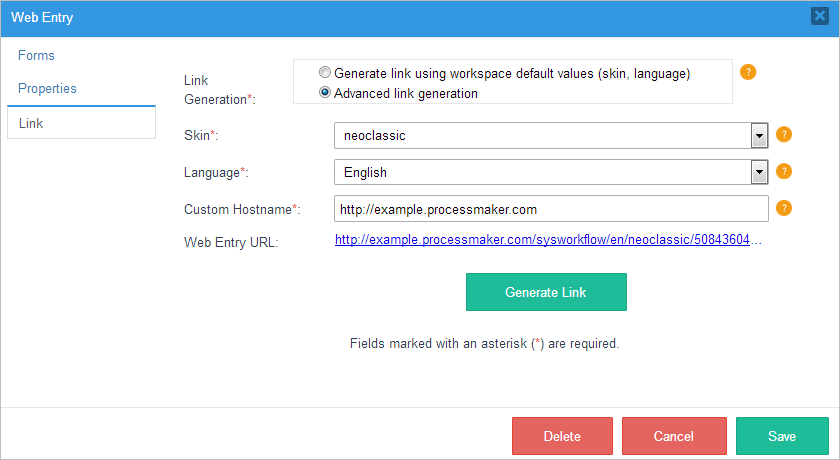Select 'Generate link using workspace default values' radio

pyautogui.click(x=324, y=73)
